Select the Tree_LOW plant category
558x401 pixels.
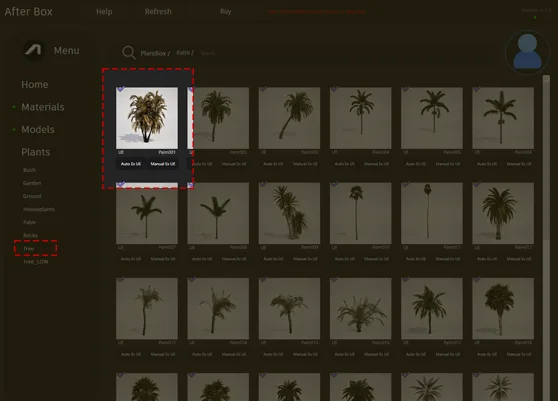point(35,262)
